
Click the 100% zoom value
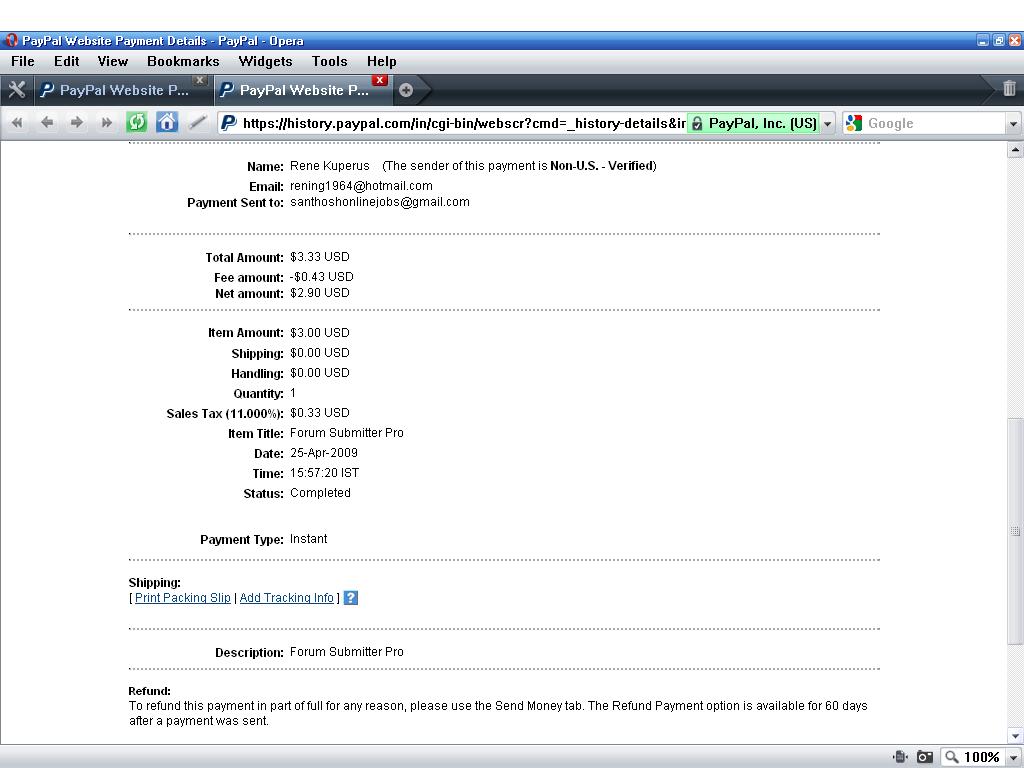(982, 758)
